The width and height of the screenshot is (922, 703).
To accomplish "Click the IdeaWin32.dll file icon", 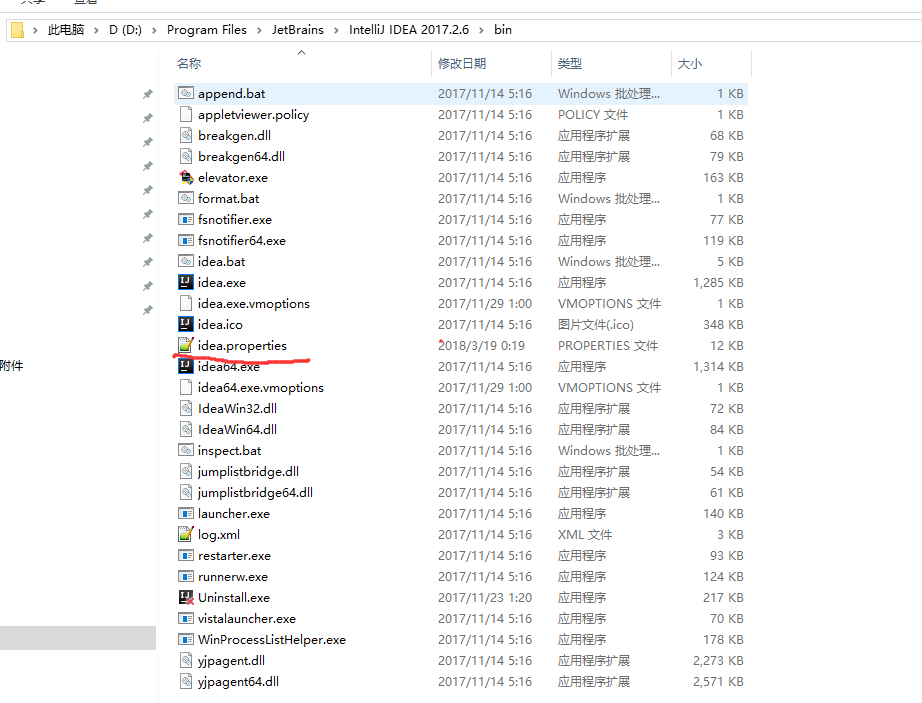I will pyautogui.click(x=186, y=408).
